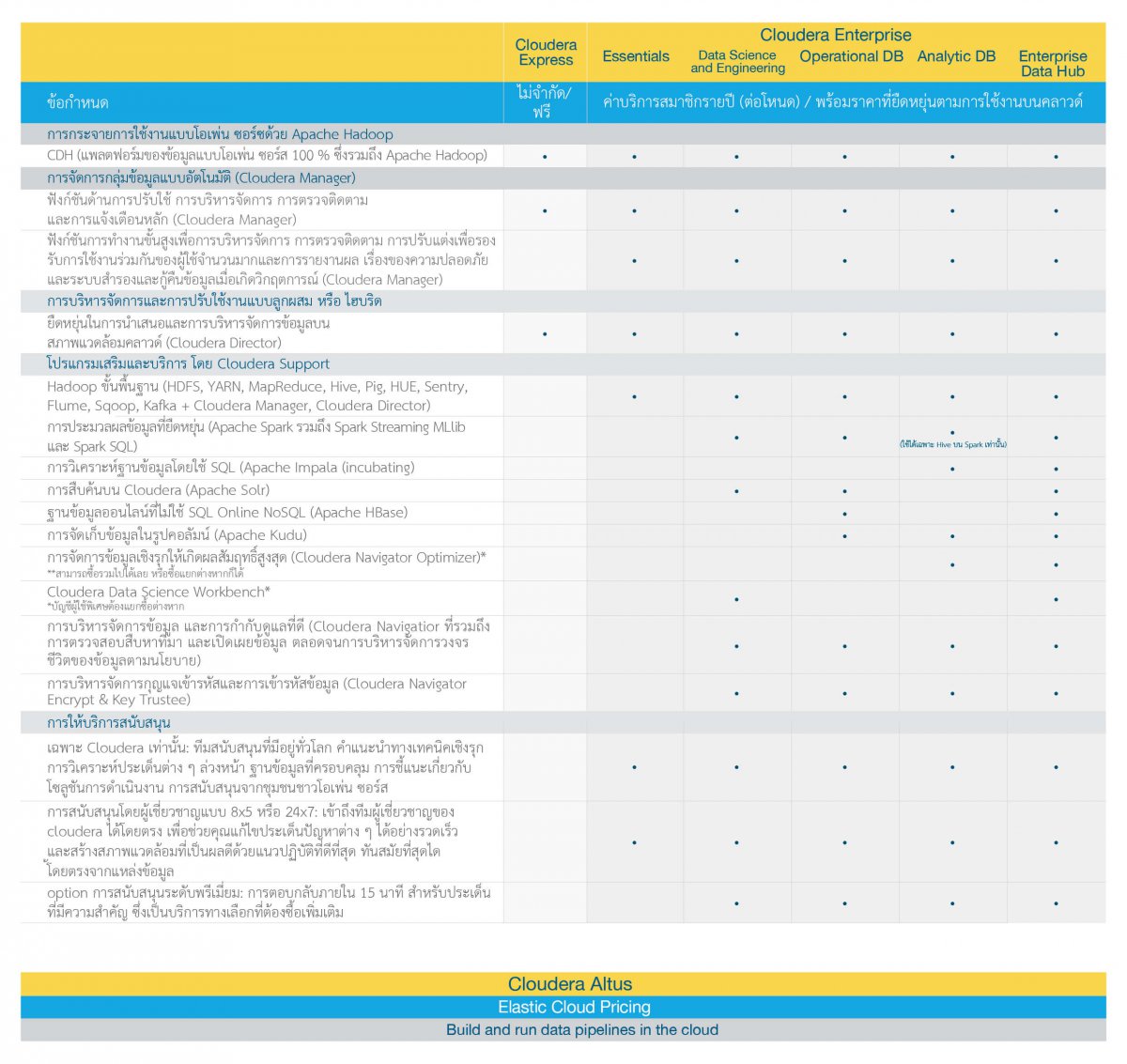Select the Cloudera Support add-ons section heading
The image size is (1127, 1064).
tap(188, 364)
